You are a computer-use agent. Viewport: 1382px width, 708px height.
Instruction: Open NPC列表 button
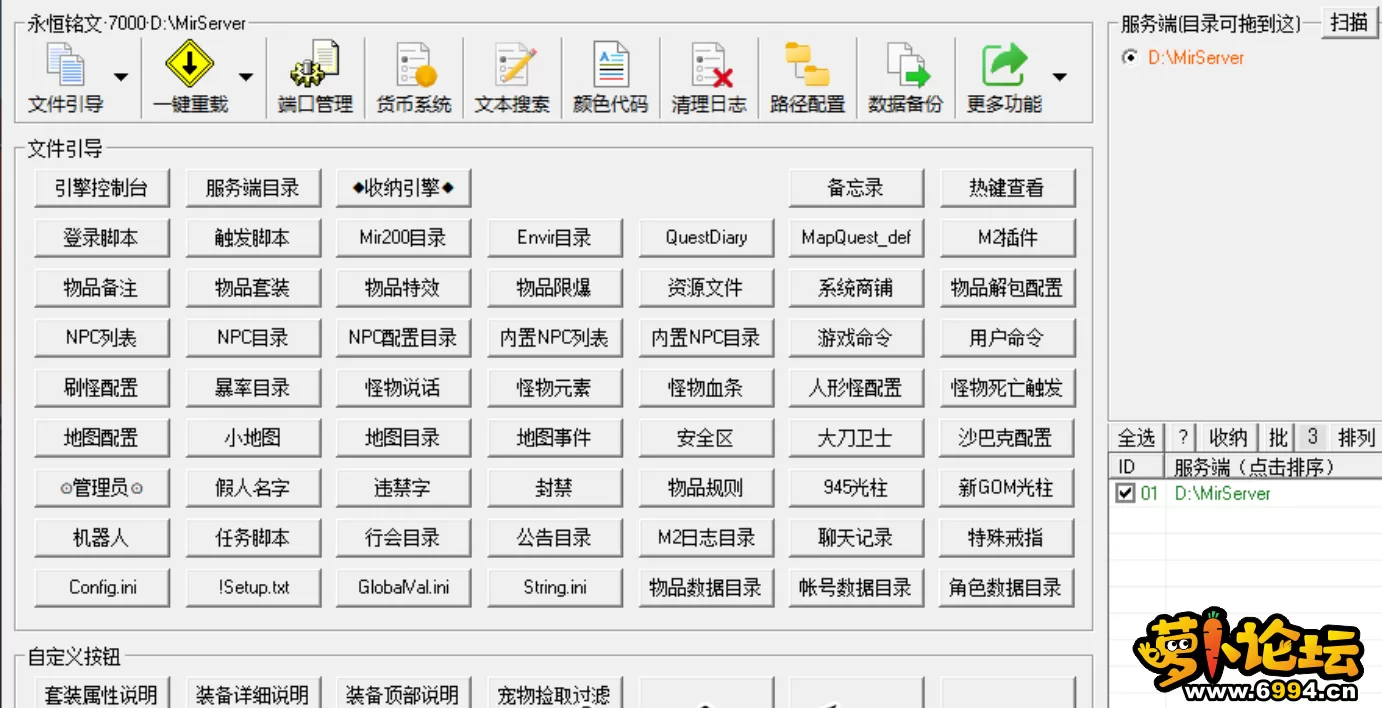click(x=101, y=338)
